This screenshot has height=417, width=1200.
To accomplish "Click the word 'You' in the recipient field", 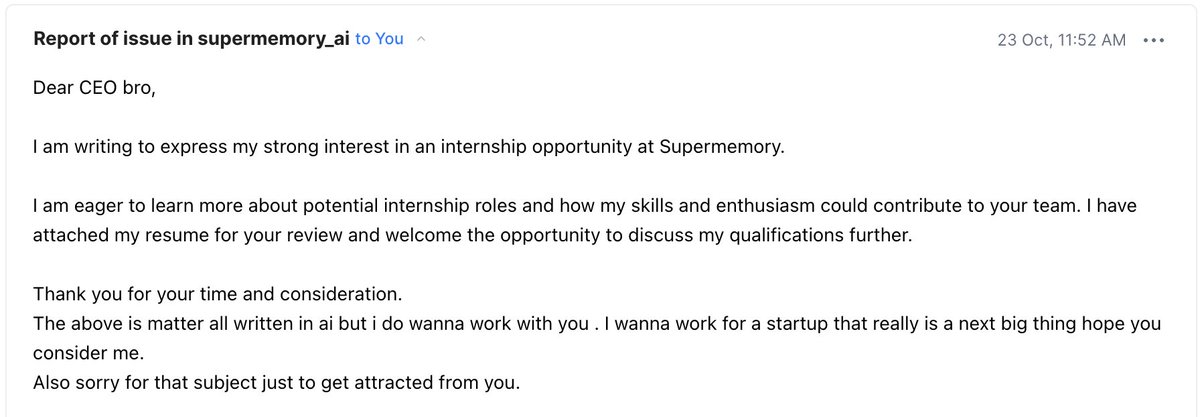I will pos(390,39).
